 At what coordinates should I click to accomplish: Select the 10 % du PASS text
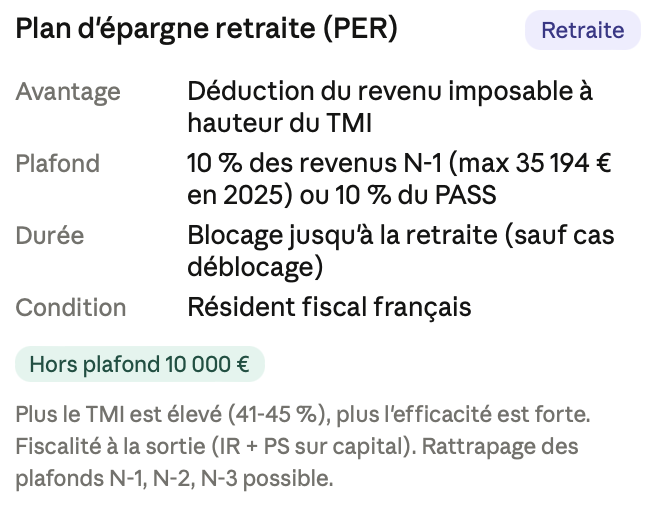(x=416, y=195)
